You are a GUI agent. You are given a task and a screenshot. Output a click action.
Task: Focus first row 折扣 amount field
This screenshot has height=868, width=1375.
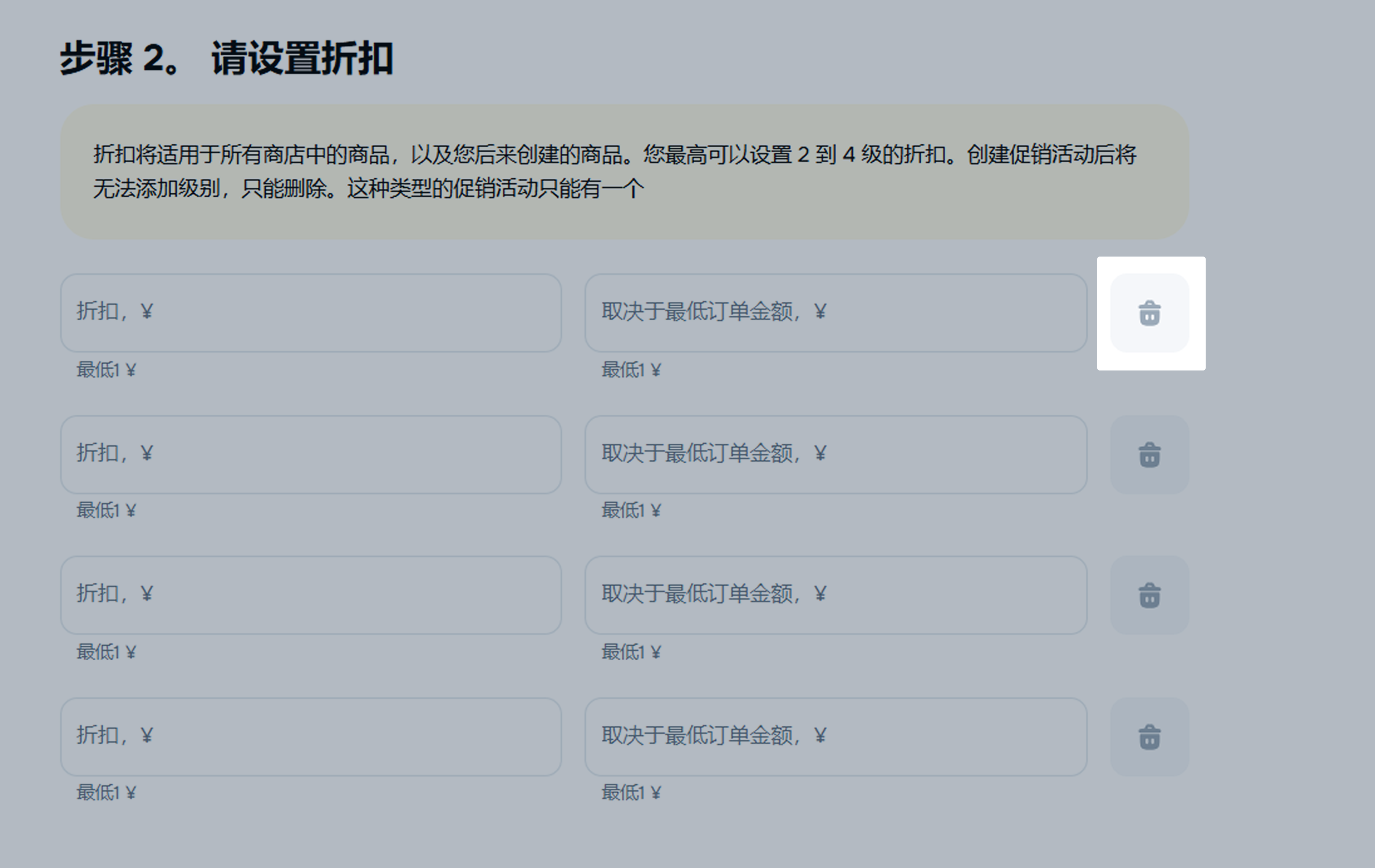tap(311, 312)
